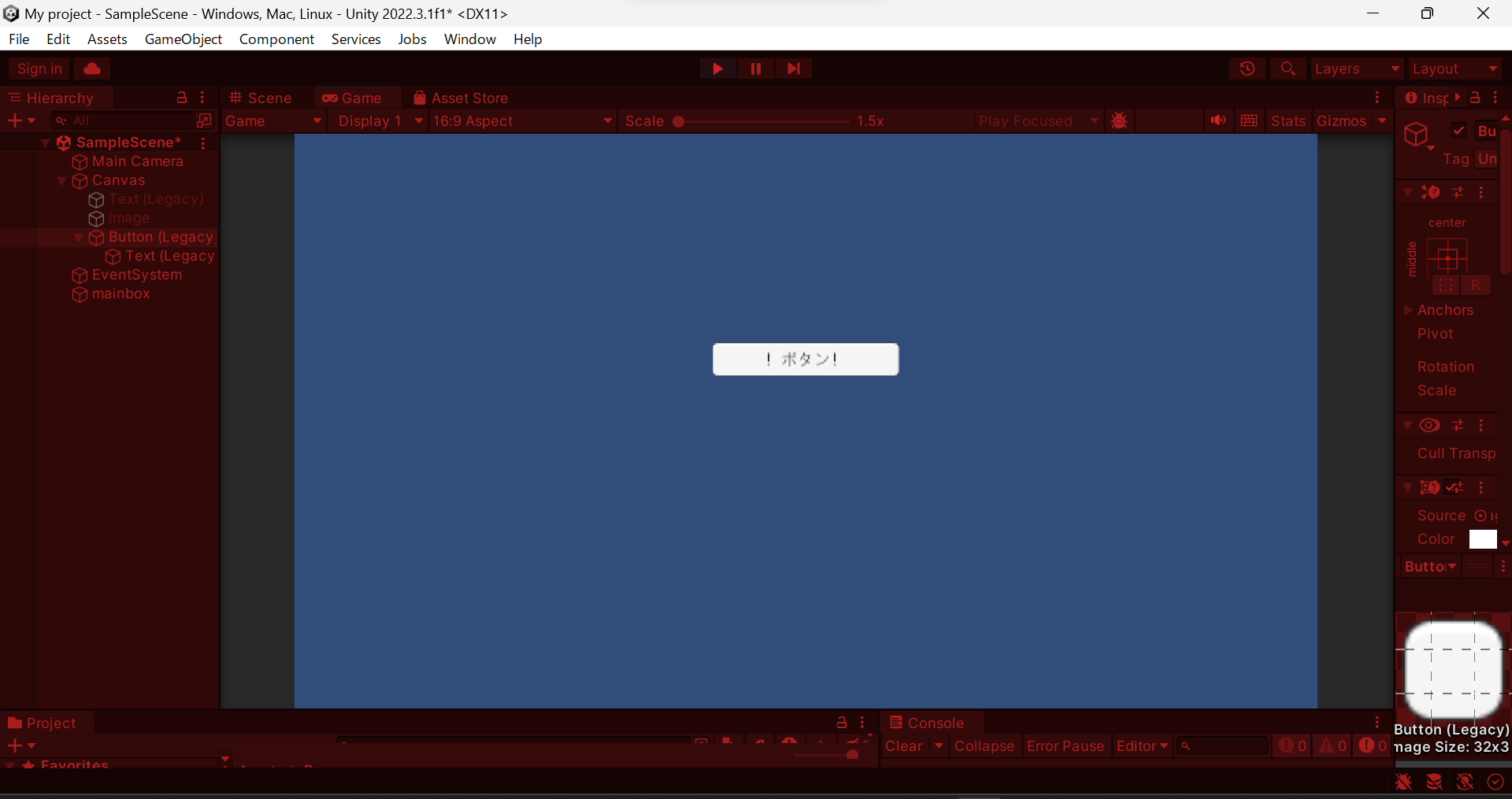Click the Step frame button
1512x799 pixels.
(793, 68)
